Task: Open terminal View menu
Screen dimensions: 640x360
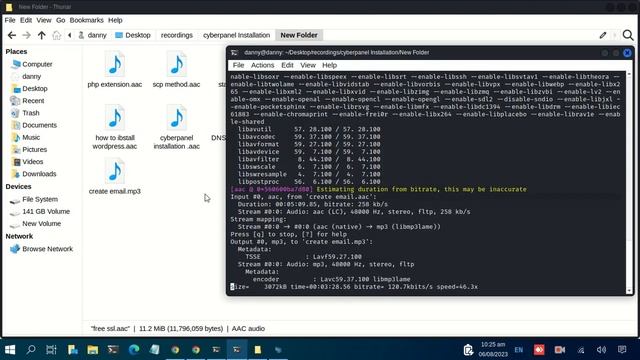Action: click(308, 65)
